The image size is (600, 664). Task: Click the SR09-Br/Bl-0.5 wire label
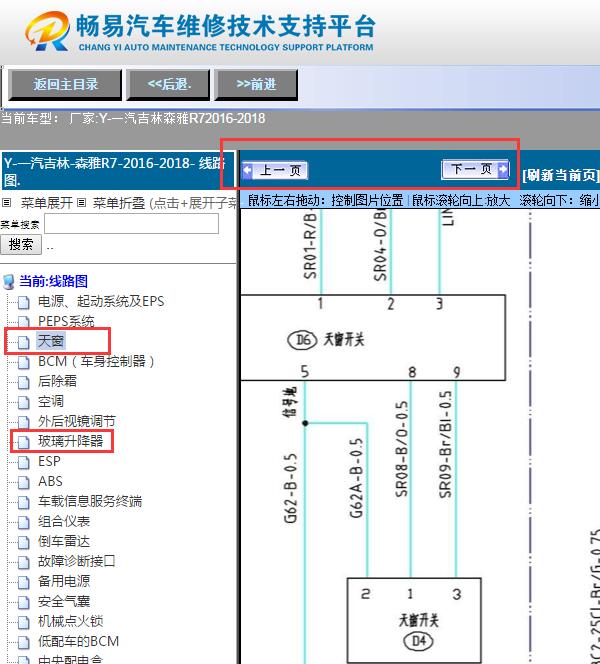(445, 445)
